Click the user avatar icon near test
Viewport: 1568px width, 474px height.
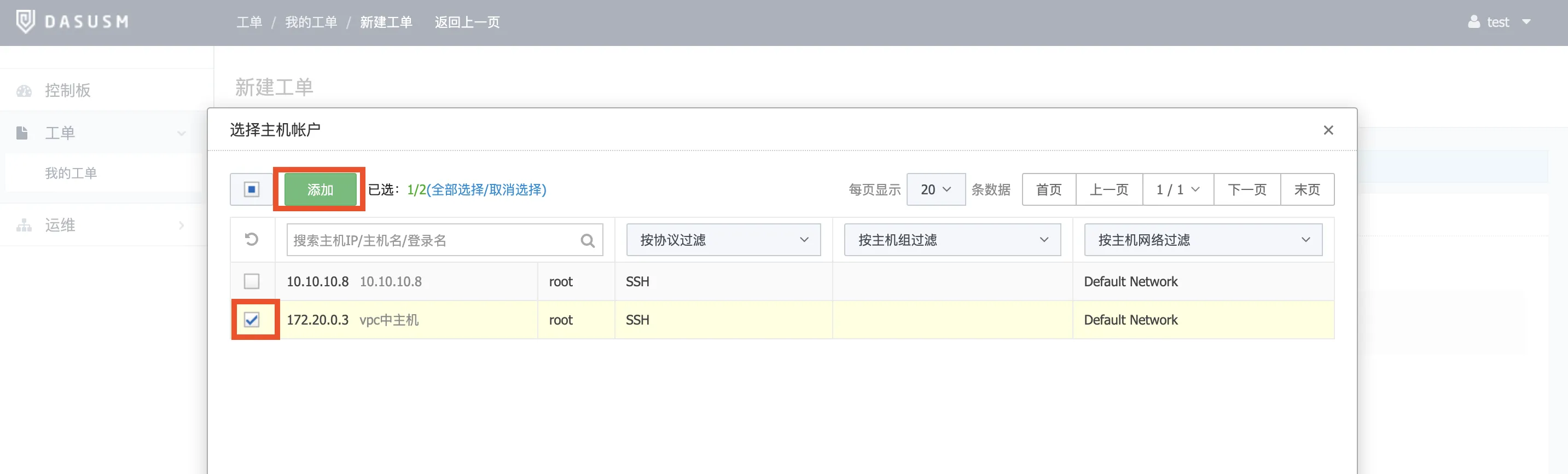tap(1474, 22)
